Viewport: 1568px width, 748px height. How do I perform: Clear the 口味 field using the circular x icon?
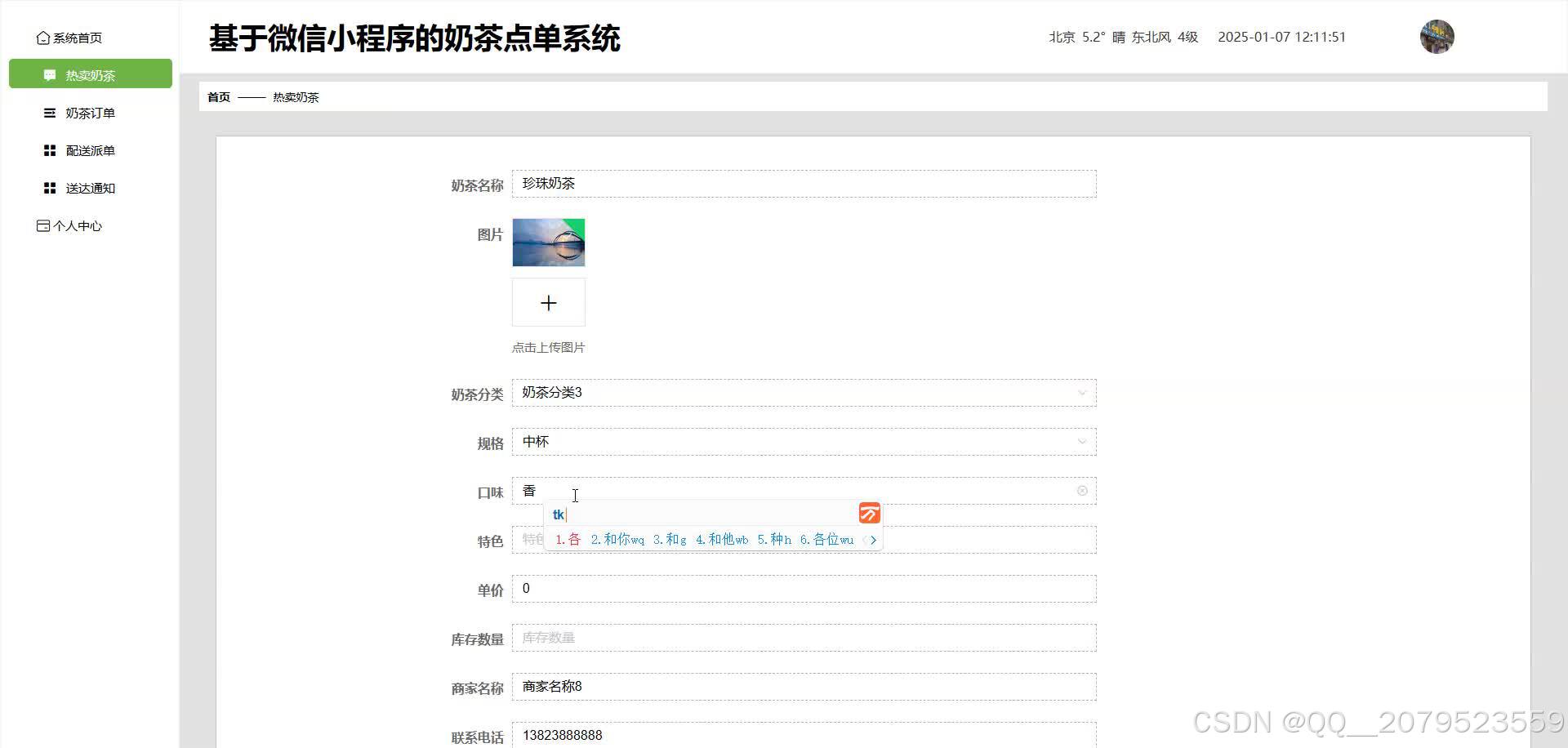[1082, 490]
